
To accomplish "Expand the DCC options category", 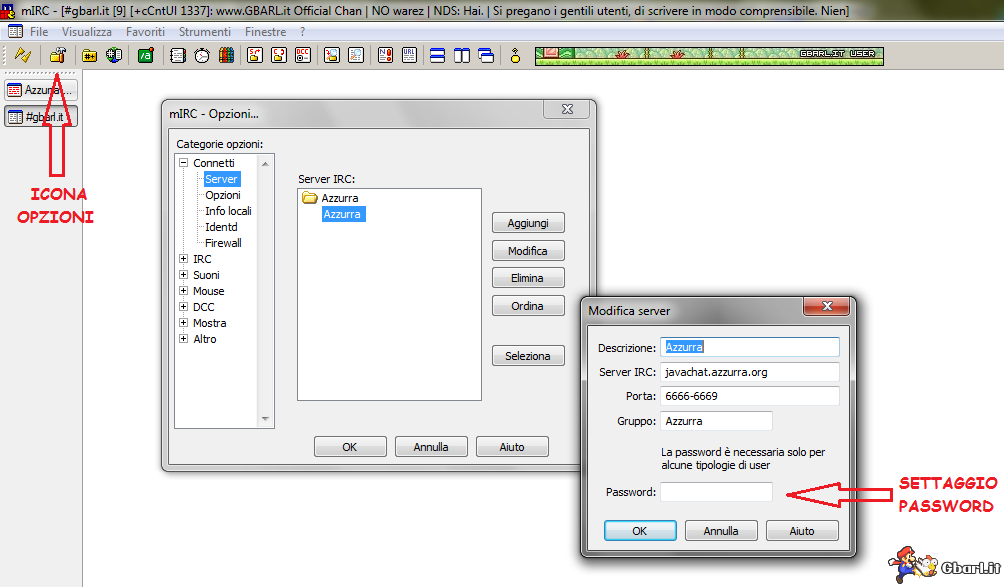I will pyautogui.click(x=183, y=307).
